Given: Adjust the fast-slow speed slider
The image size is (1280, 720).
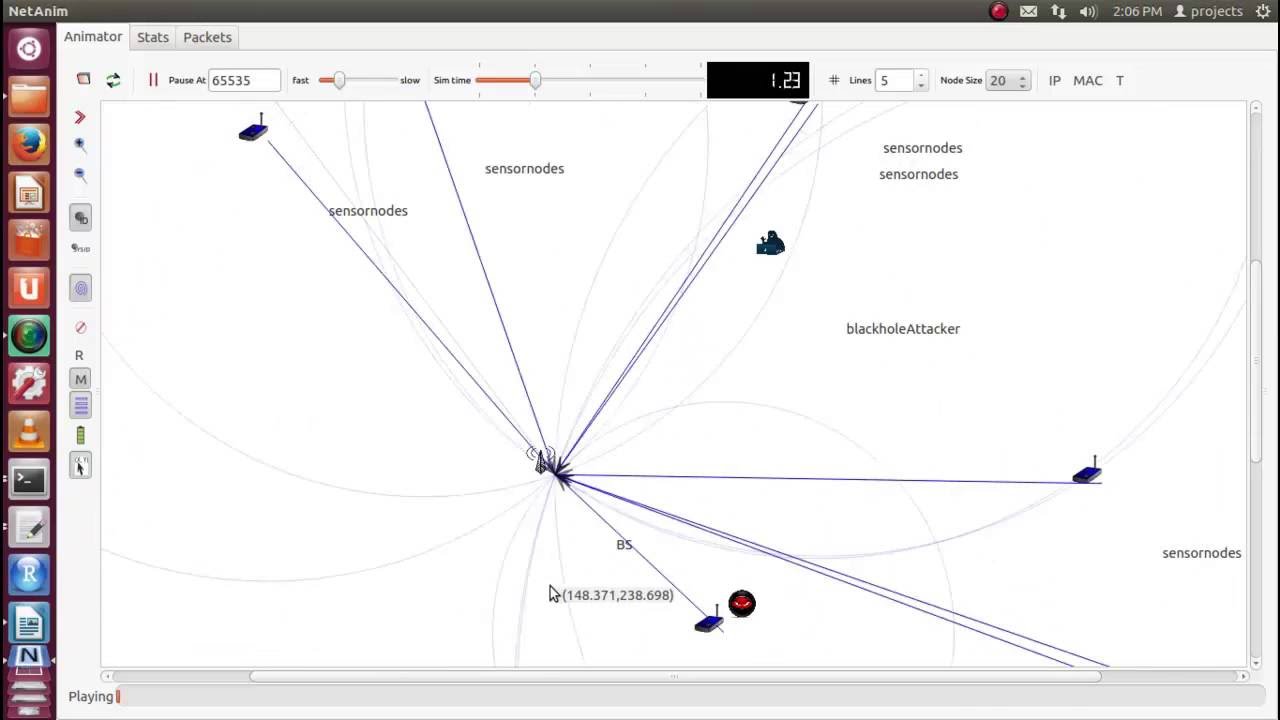Looking at the screenshot, I should point(340,80).
